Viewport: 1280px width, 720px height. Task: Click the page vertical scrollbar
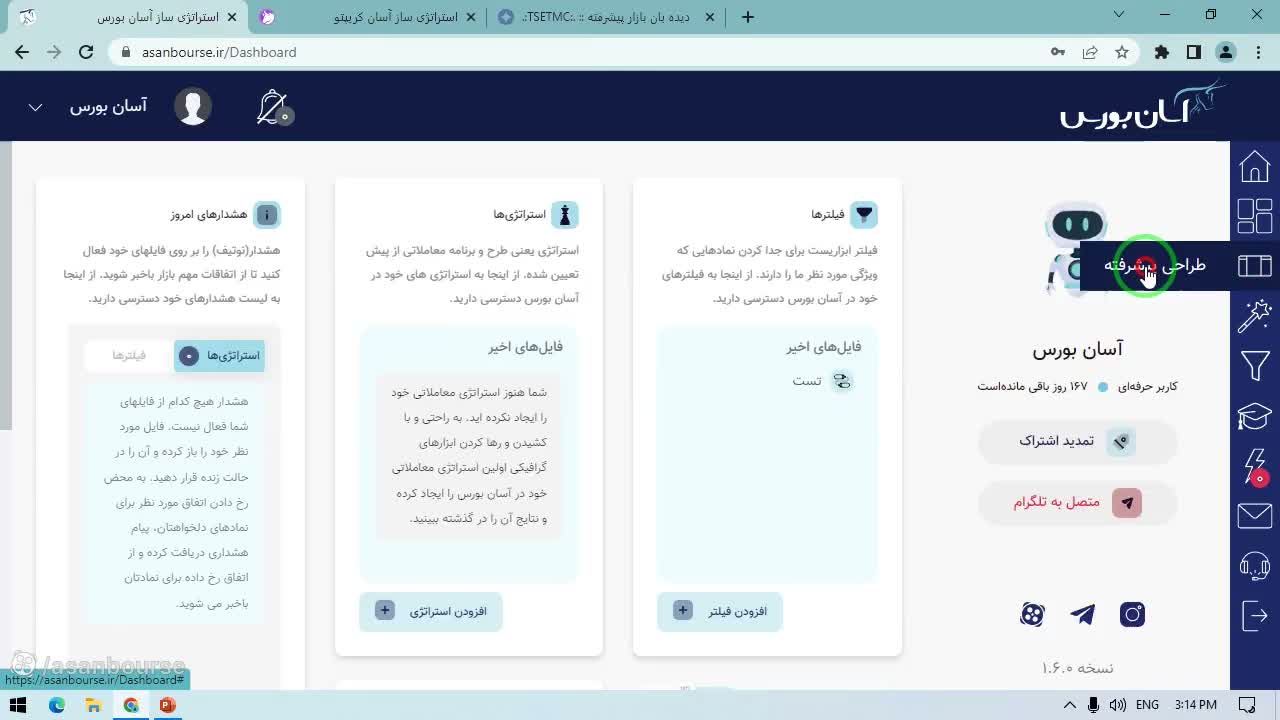5,286
